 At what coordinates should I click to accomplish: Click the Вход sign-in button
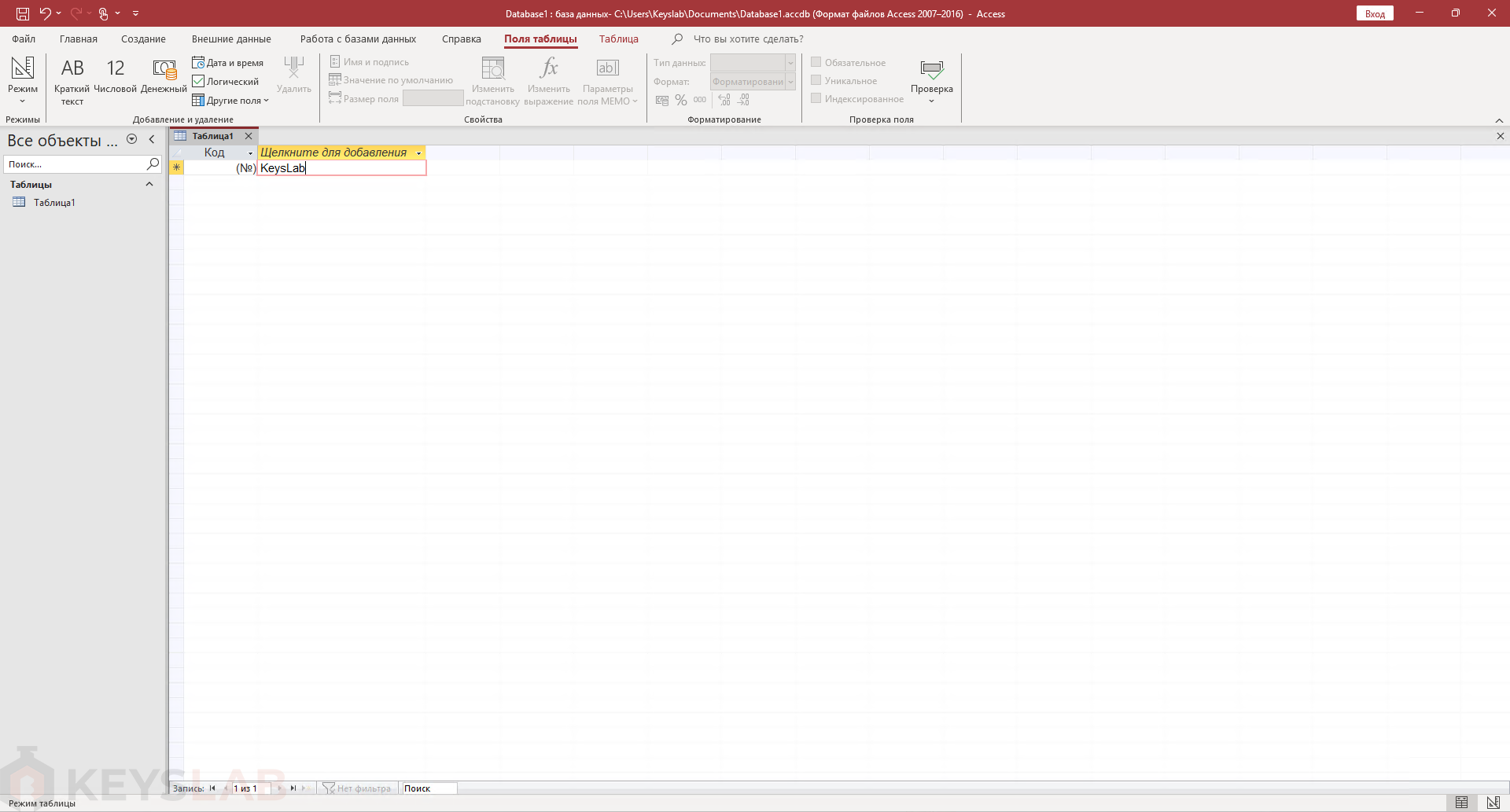[x=1375, y=13]
